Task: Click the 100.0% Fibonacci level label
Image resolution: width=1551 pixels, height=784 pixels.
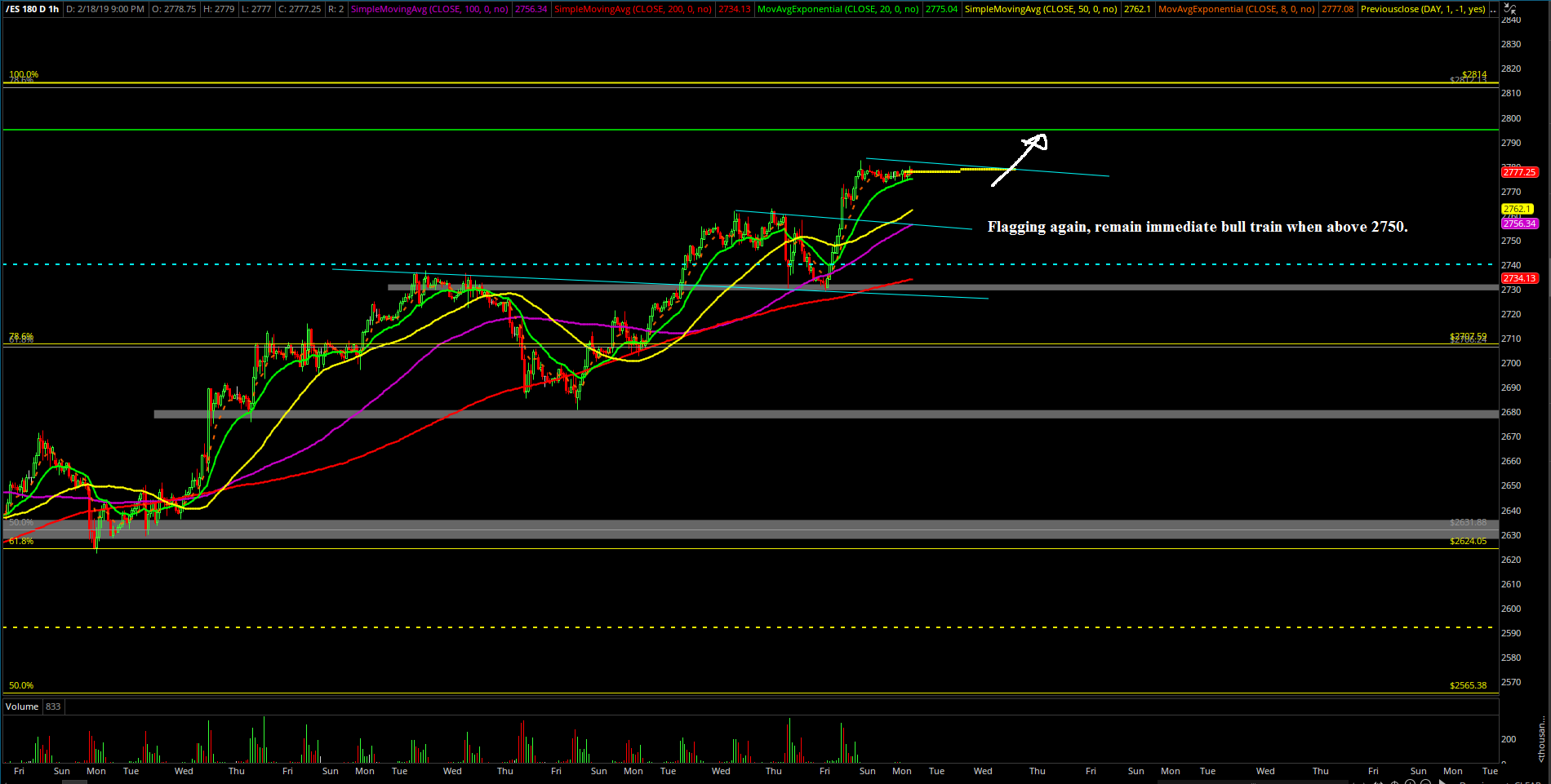Action: 24,74
